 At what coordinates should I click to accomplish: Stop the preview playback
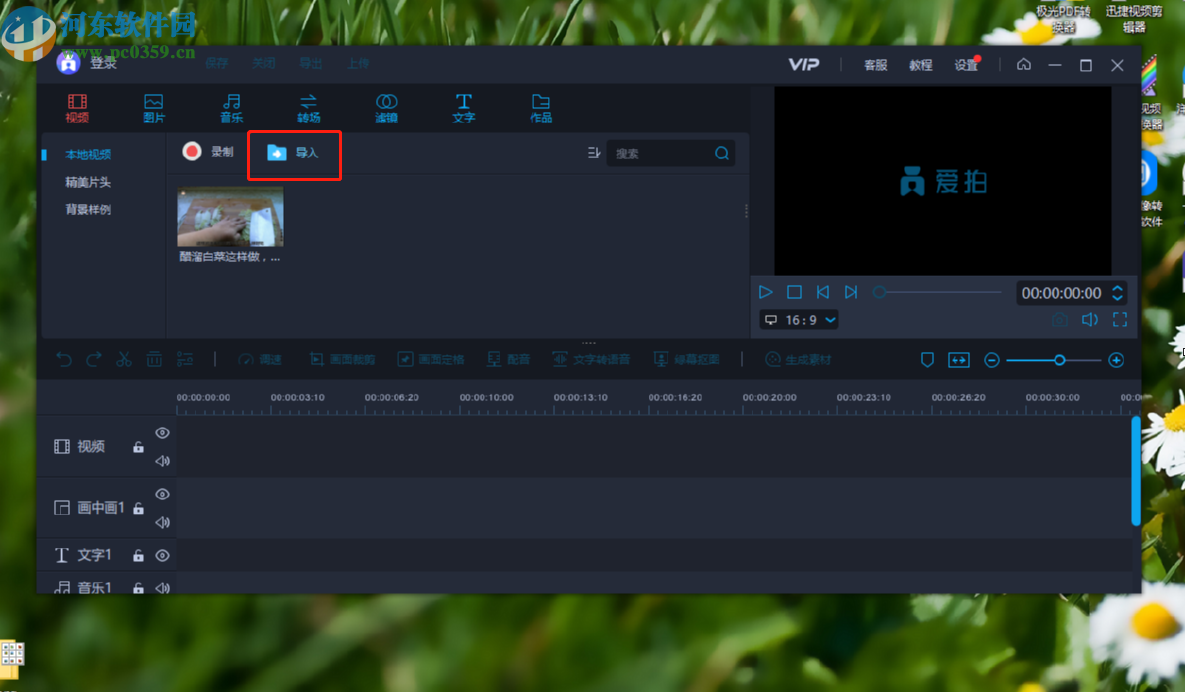[794, 292]
